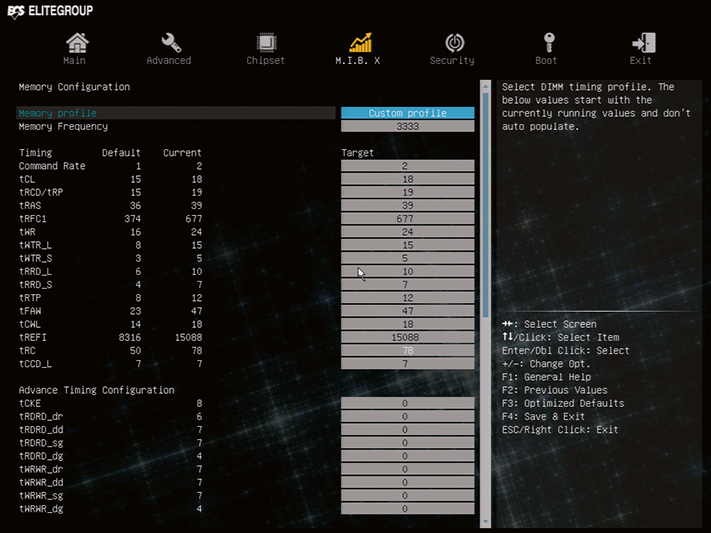711x533 pixels.
Task: Click the scrollbar down arrow
Action: coord(485,522)
